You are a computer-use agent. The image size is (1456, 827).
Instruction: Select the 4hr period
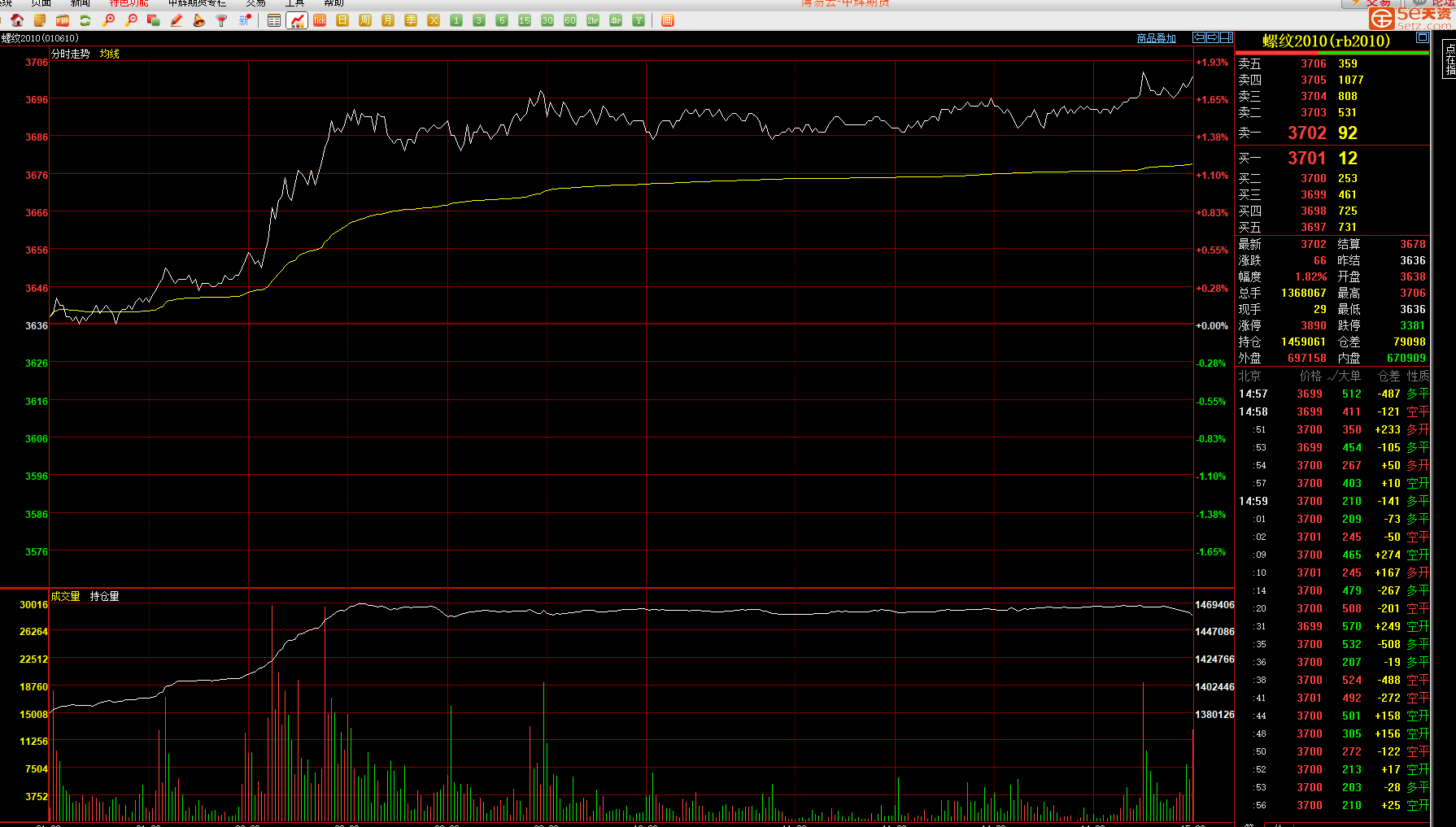(x=616, y=20)
